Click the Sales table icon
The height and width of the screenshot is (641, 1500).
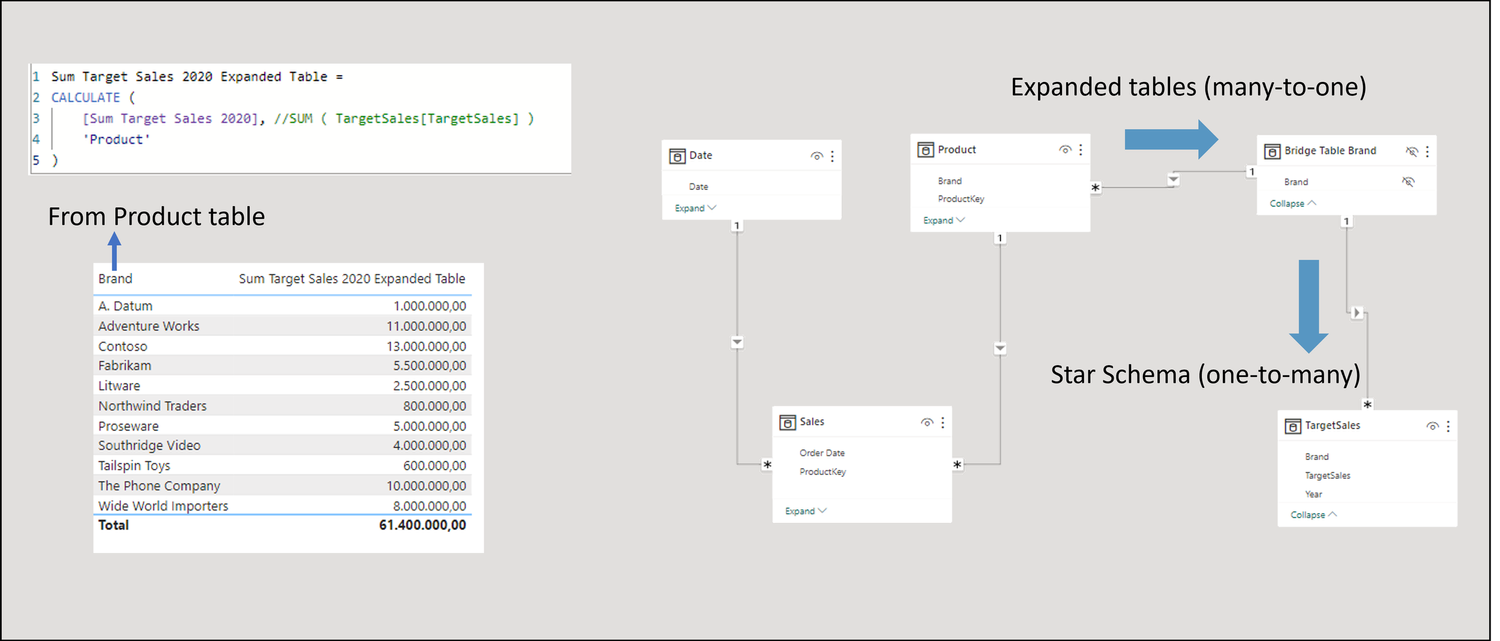788,422
